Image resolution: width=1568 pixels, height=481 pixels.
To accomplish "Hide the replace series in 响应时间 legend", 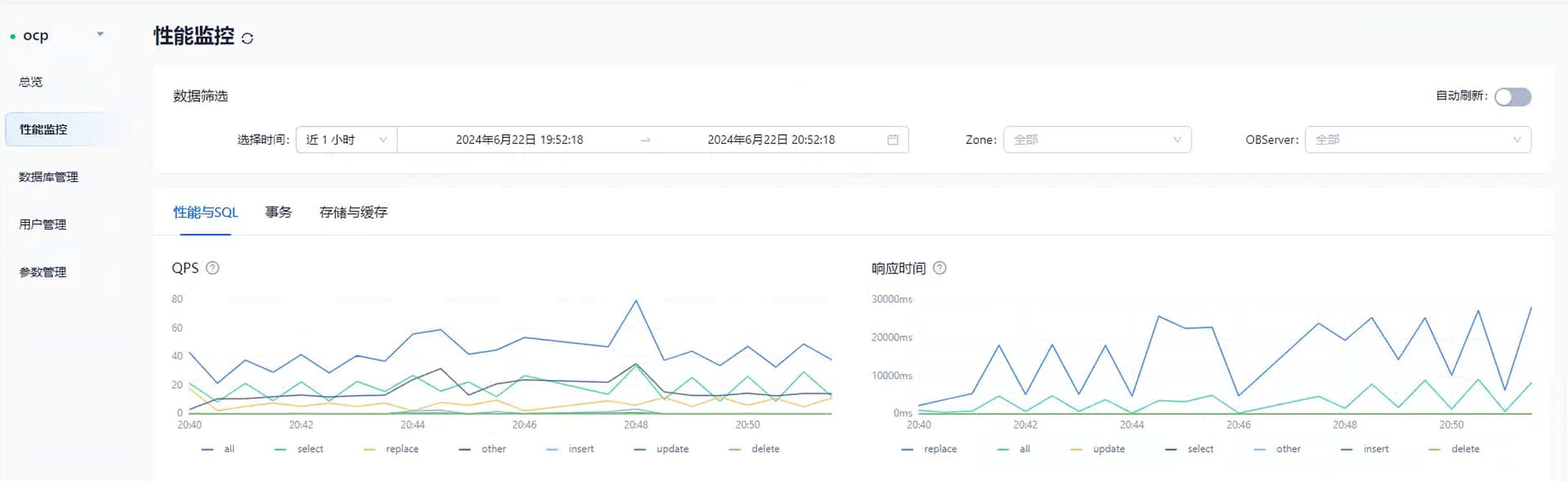I will click(x=929, y=449).
